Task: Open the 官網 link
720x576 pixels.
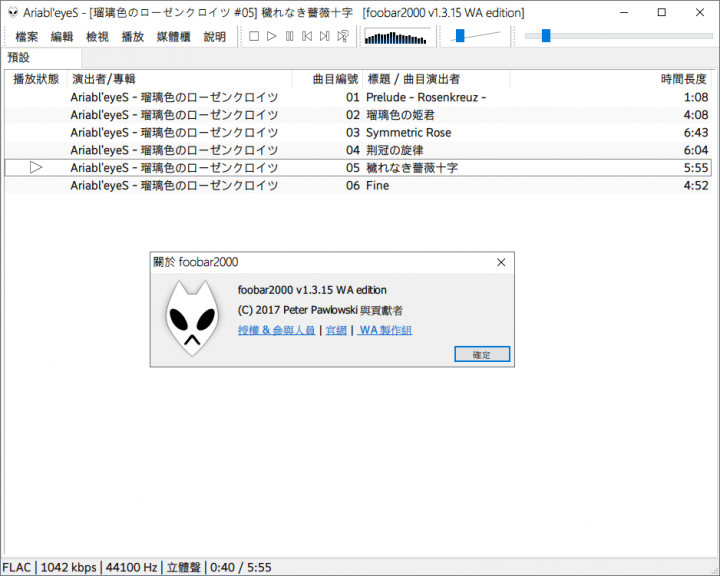Action: point(336,330)
